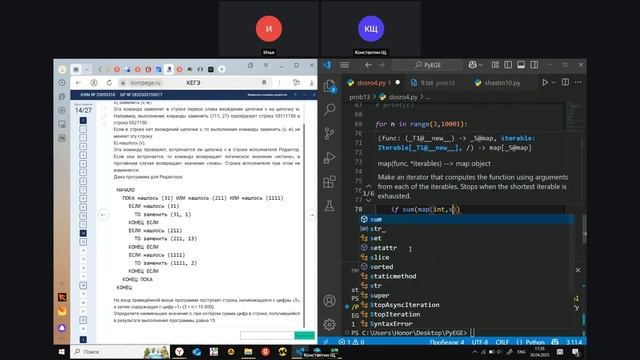
Task: Go to the next task with right arrow
Action: coord(311,215)
